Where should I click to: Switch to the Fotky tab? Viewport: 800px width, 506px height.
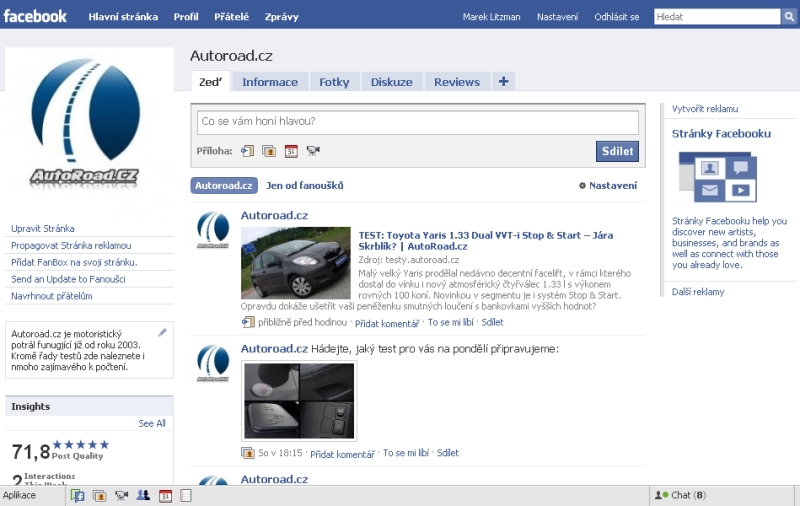(x=334, y=82)
